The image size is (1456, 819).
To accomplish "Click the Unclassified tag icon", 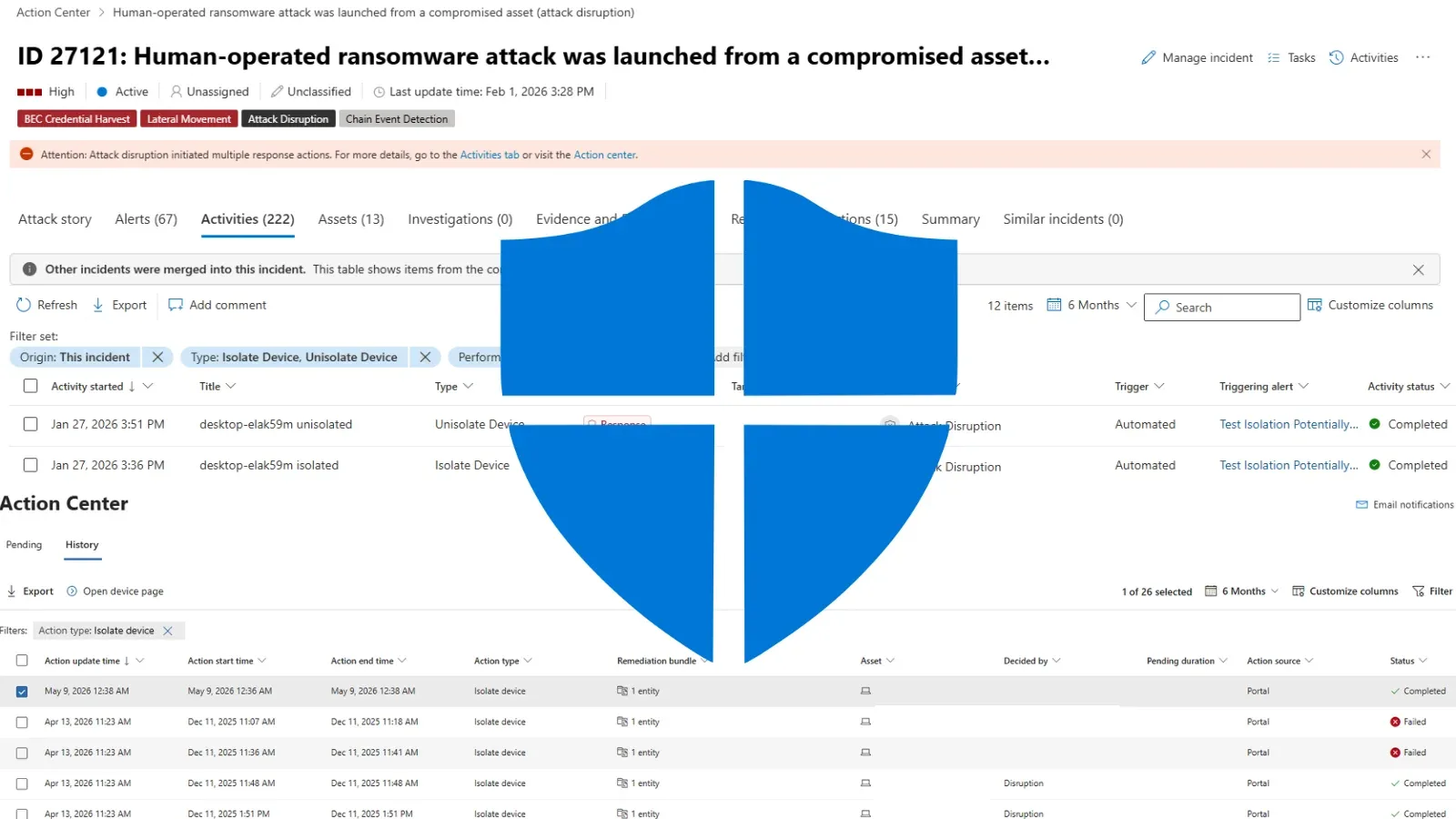I will (x=277, y=91).
